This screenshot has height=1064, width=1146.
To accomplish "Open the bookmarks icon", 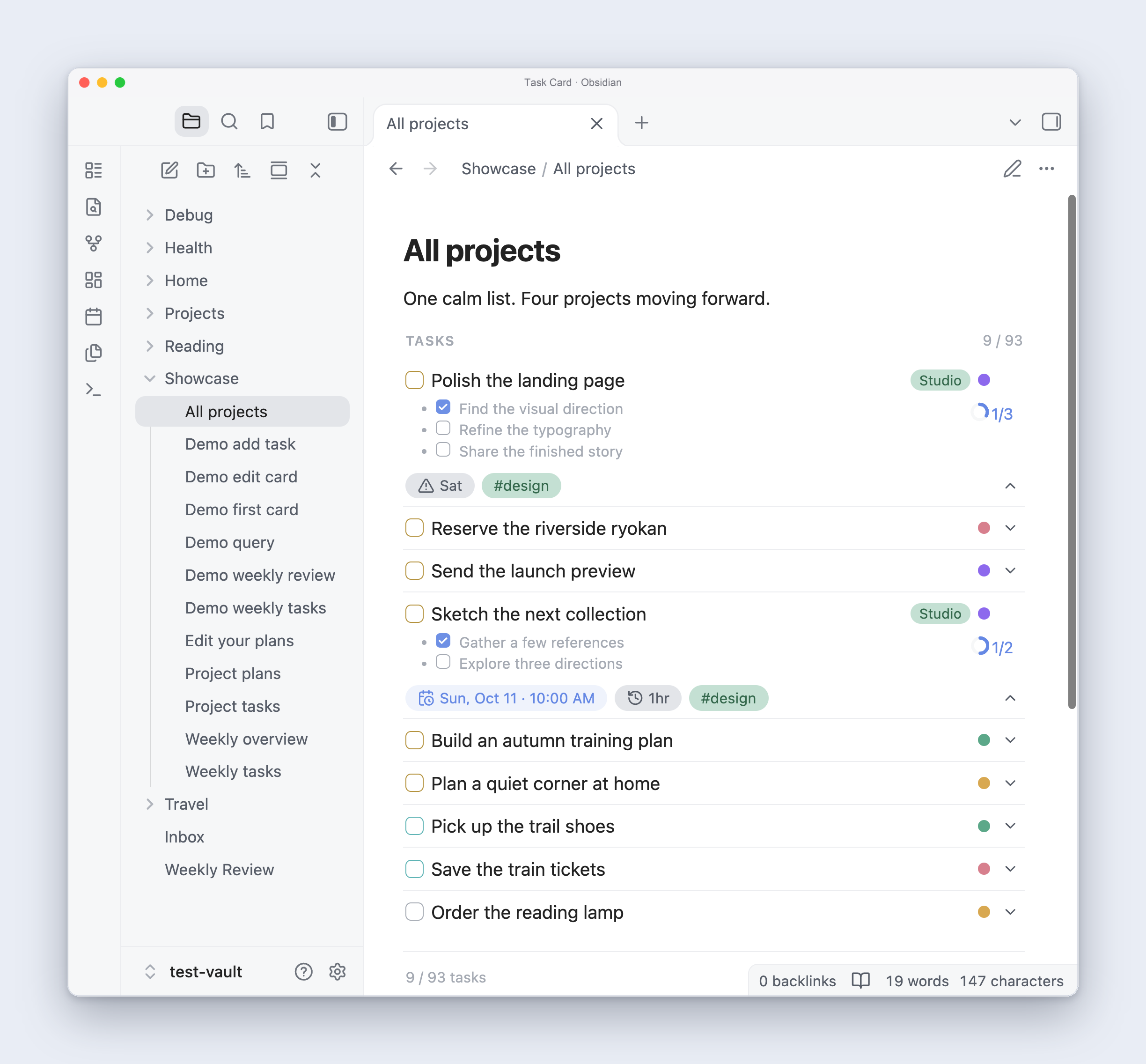I will 267,121.
